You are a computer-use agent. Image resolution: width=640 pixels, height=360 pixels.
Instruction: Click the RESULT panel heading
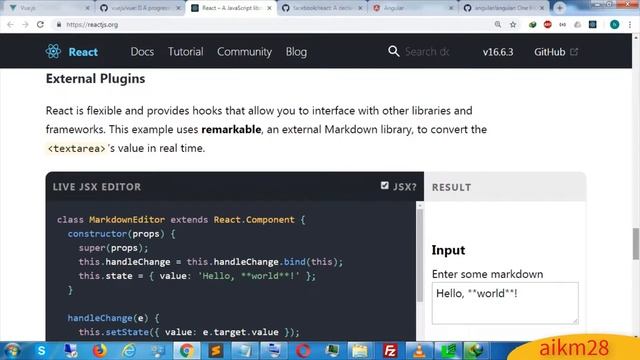451,187
